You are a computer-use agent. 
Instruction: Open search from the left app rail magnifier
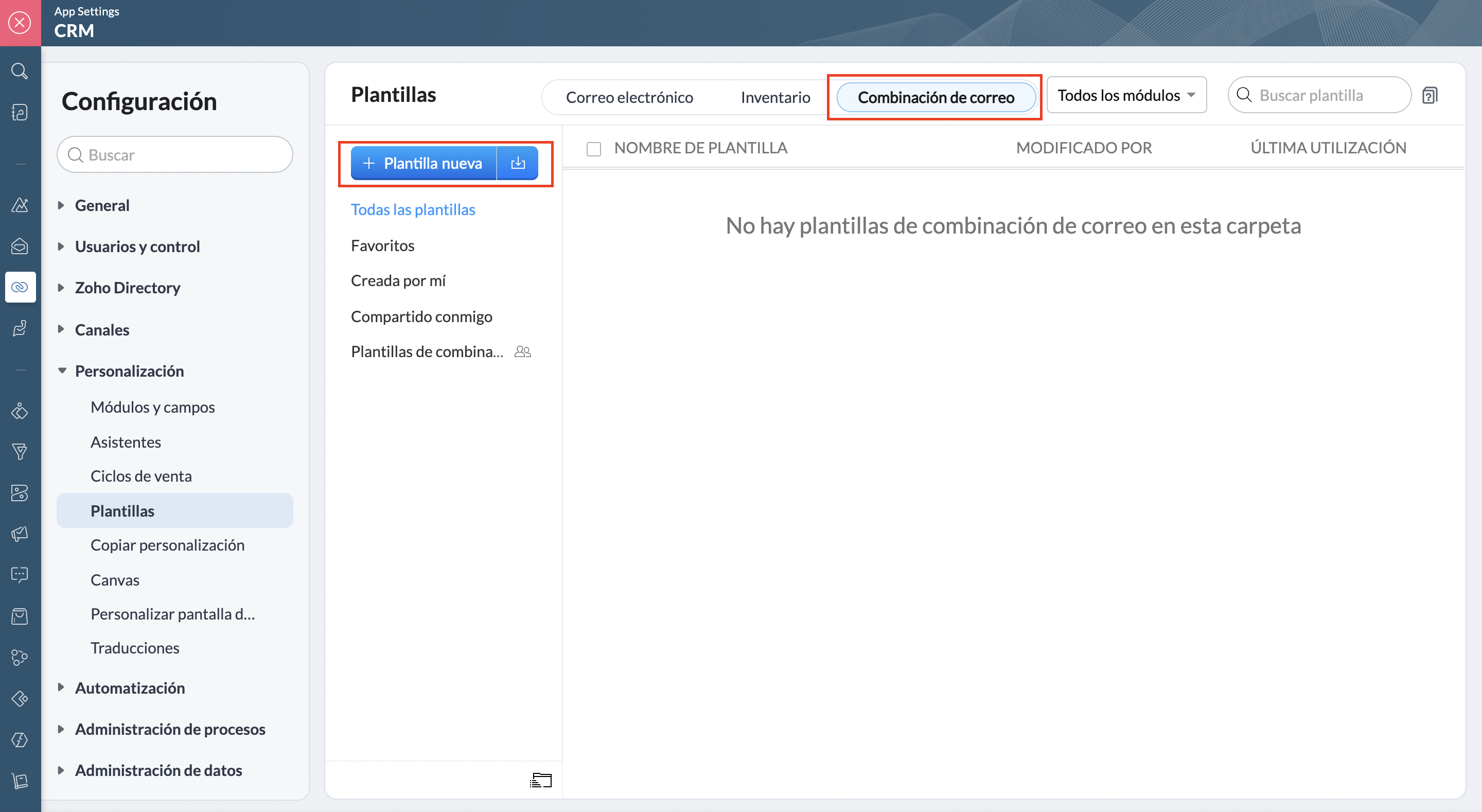pyautogui.click(x=20, y=71)
